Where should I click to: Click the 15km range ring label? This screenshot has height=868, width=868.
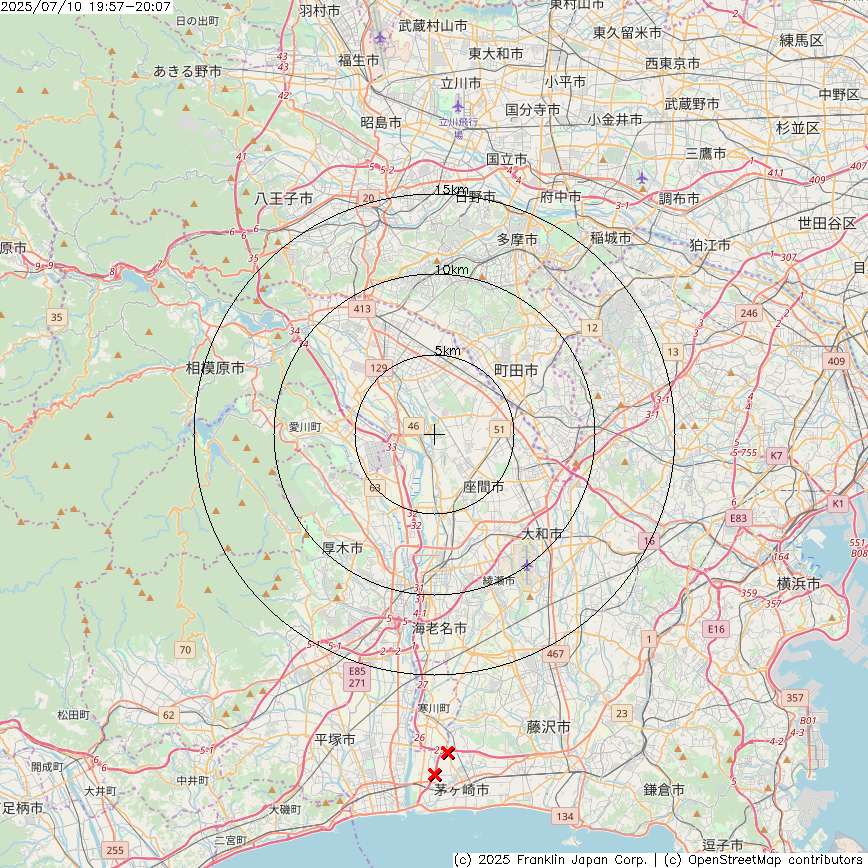coord(452,190)
